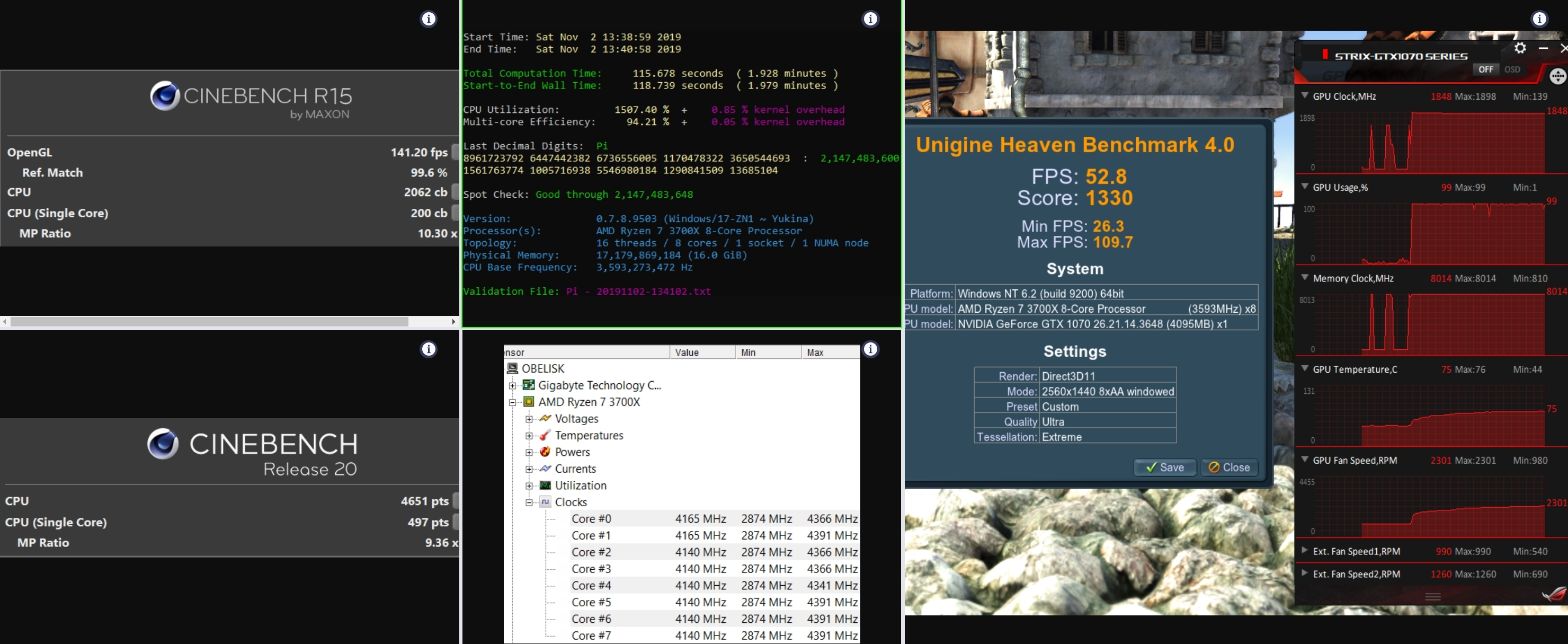Image resolution: width=1568 pixels, height=644 pixels.
Task: Click checkbox next to R15 CPU score
Action: (x=455, y=192)
